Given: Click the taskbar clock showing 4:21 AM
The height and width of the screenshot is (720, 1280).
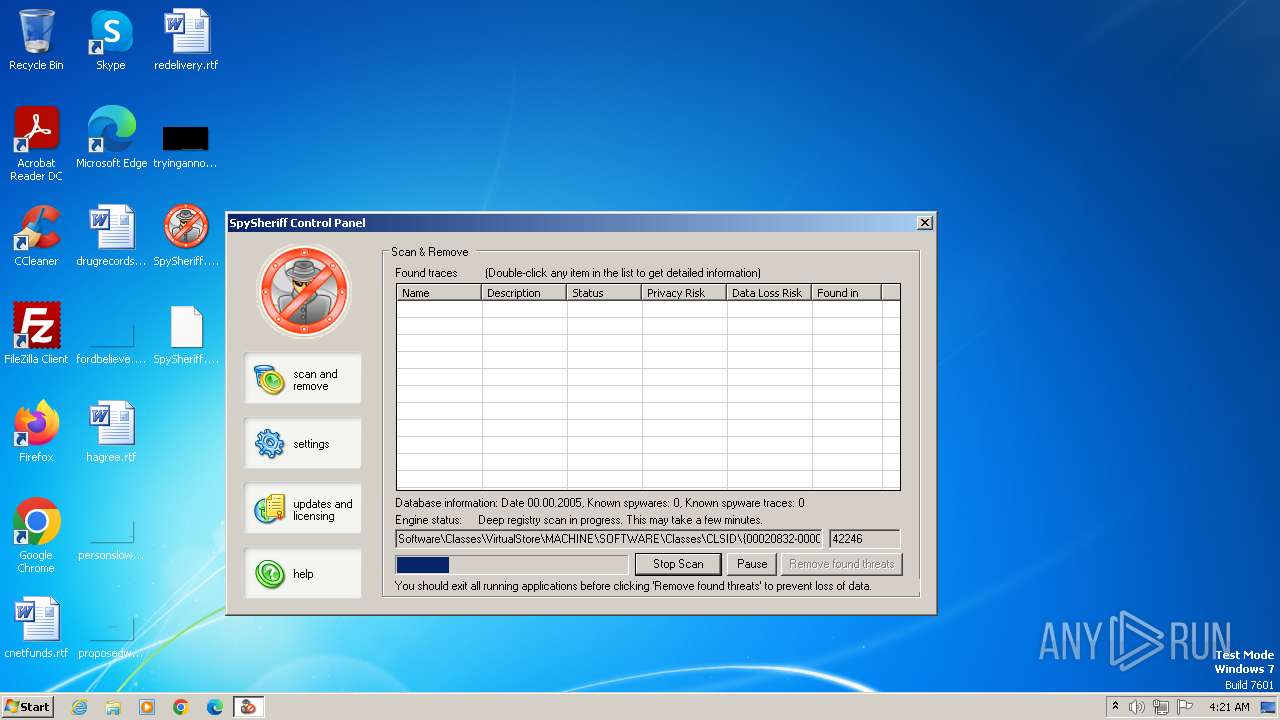Looking at the screenshot, I should tap(1229, 707).
